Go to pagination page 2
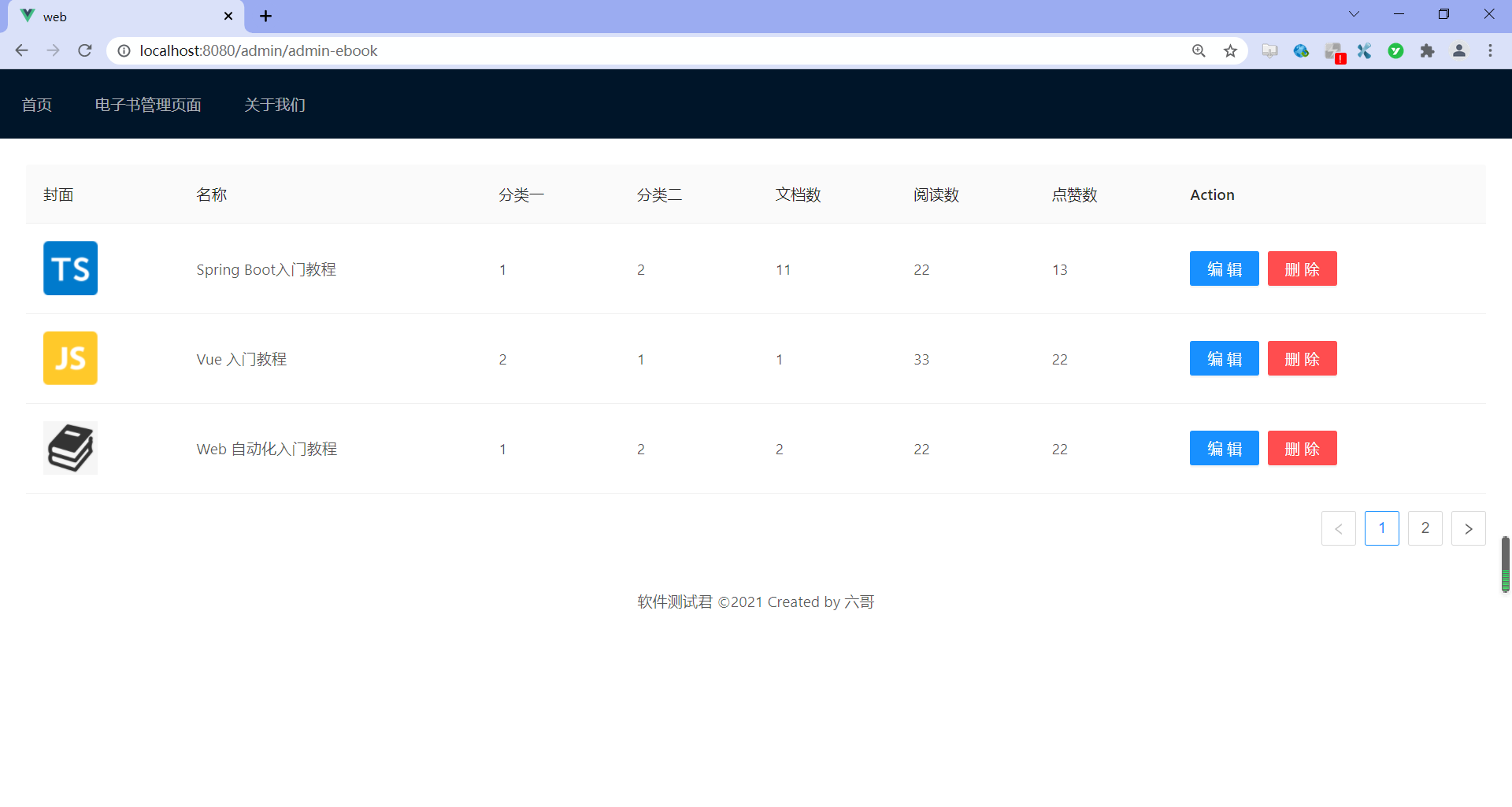The image size is (1512, 807). pyautogui.click(x=1425, y=528)
